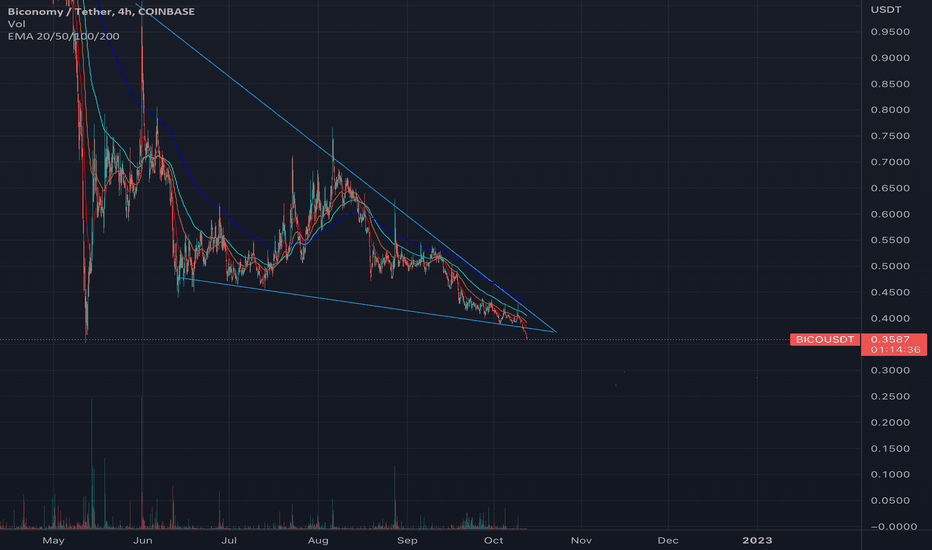Click the 0.4000 price axis label

coord(890,318)
